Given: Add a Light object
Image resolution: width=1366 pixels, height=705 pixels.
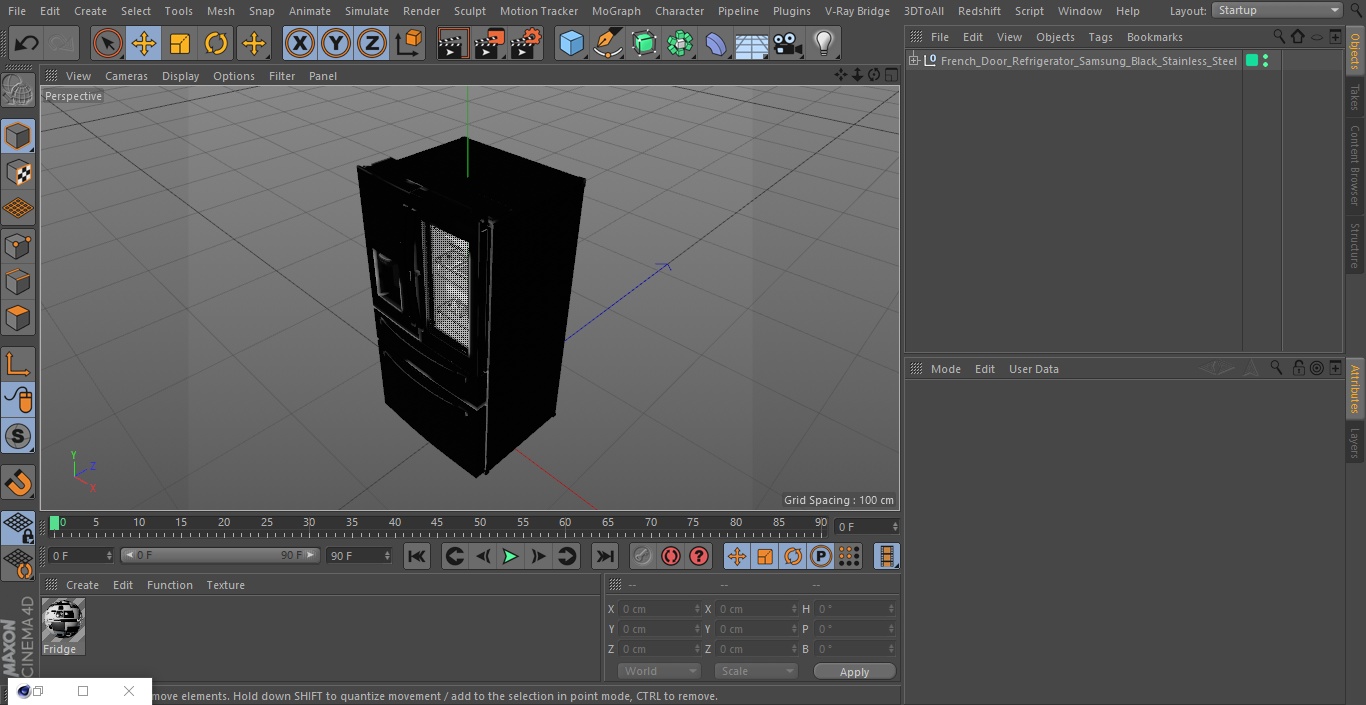Looking at the screenshot, I should (824, 43).
